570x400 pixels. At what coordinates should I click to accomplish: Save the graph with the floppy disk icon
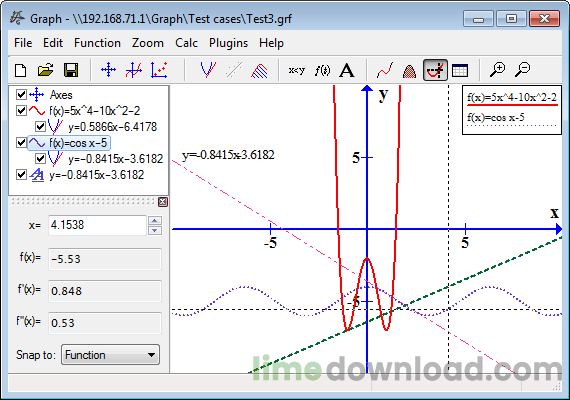71,70
